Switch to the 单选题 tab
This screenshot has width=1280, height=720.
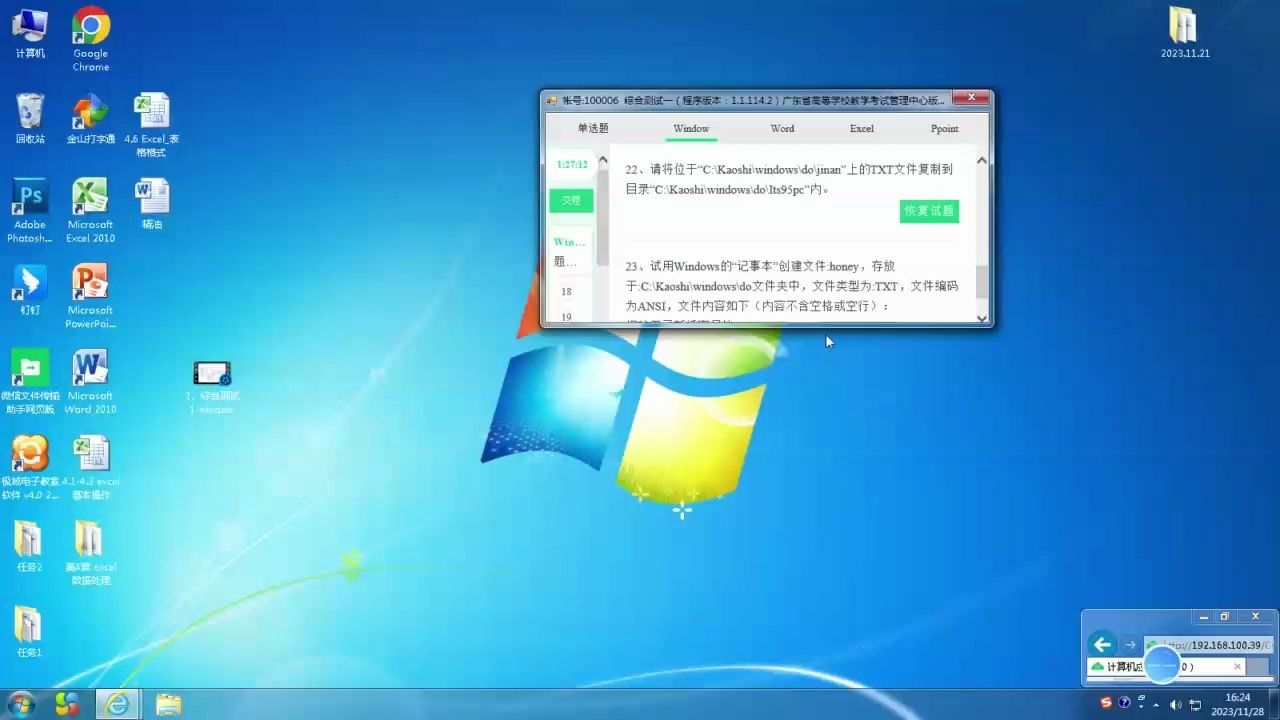click(x=593, y=128)
